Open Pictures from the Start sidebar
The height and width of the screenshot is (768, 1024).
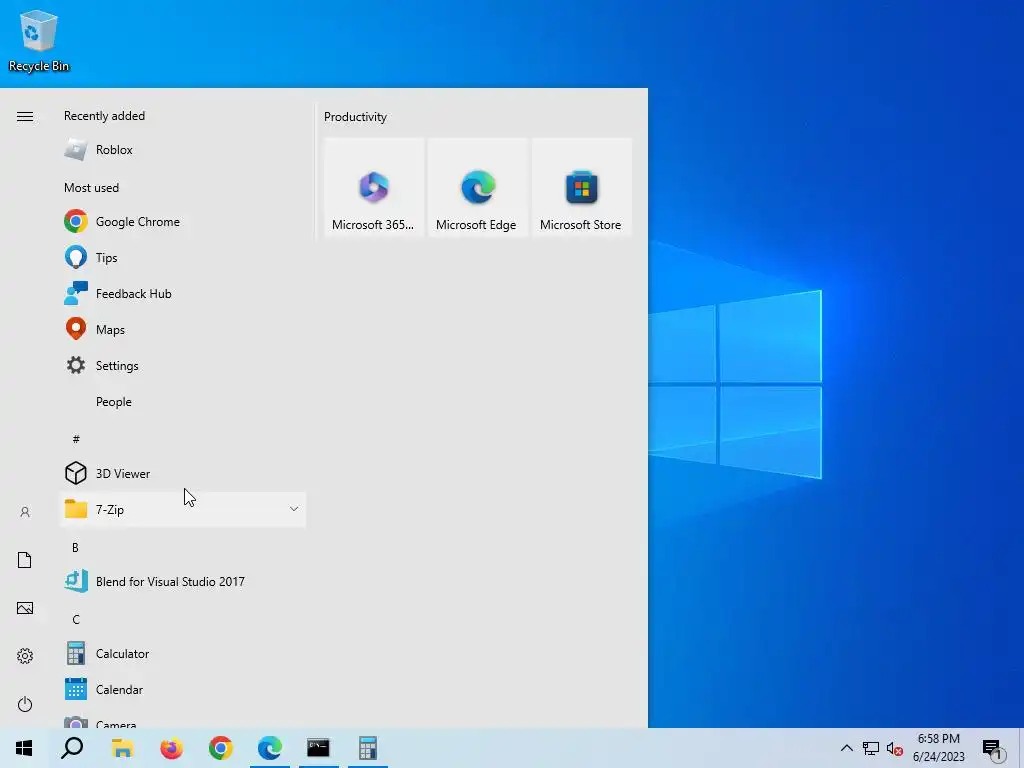(25, 608)
